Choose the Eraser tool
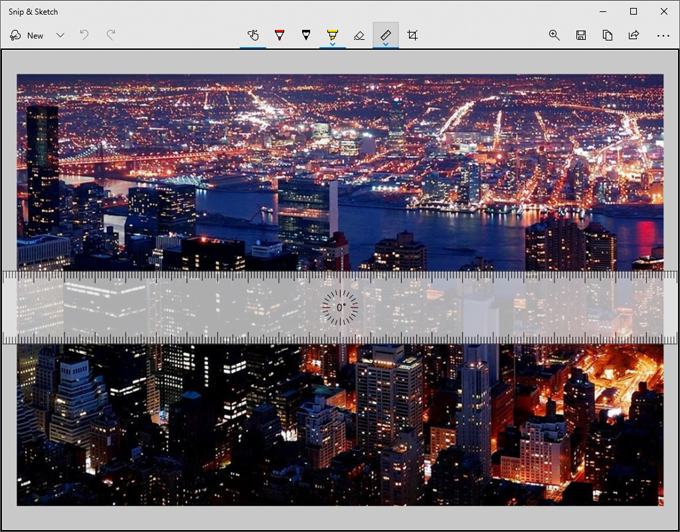The height and width of the screenshot is (532, 680). coord(359,35)
